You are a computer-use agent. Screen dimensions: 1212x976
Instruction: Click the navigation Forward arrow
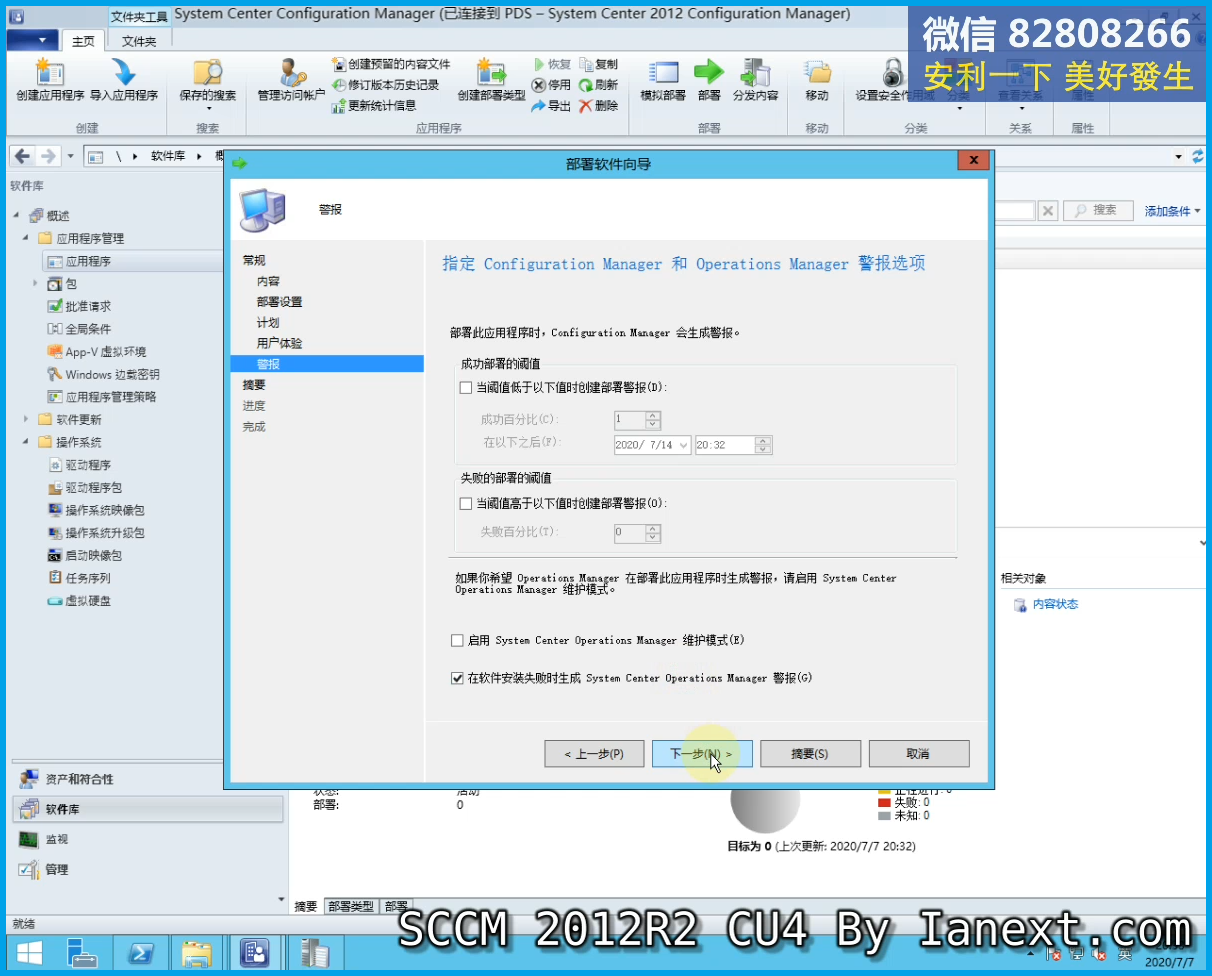pyautogui.click(x=47, y=156)
